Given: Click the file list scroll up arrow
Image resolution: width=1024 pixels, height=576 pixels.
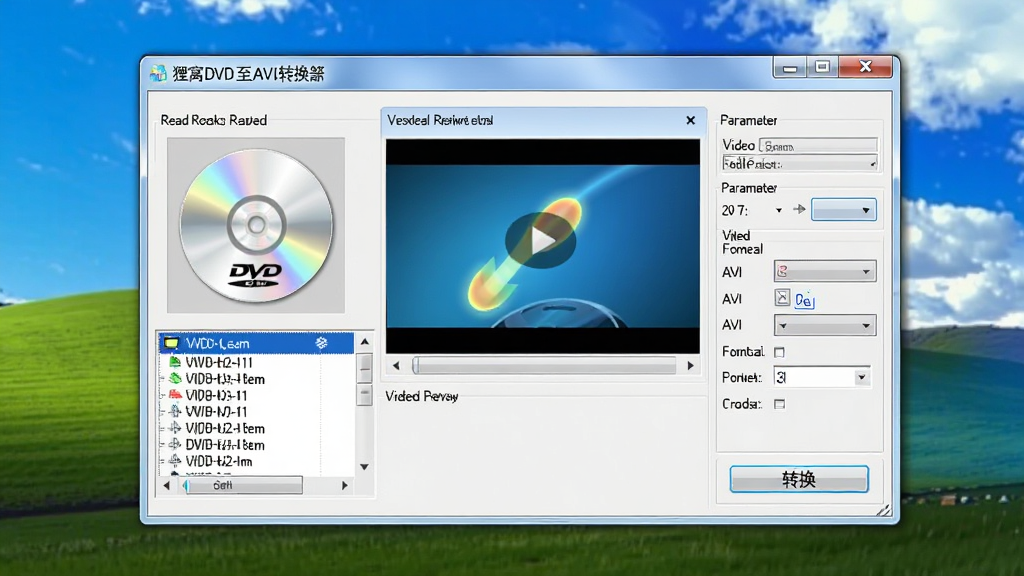Looking at the screenshot, I should (x=364, y=342).
